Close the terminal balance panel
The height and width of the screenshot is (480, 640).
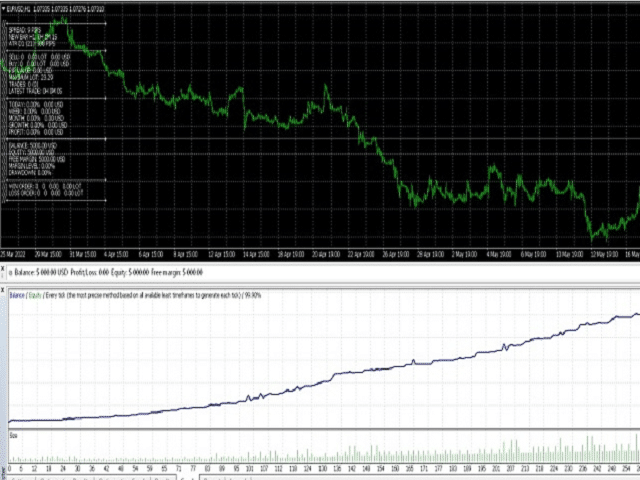click(x=2, y=269)
